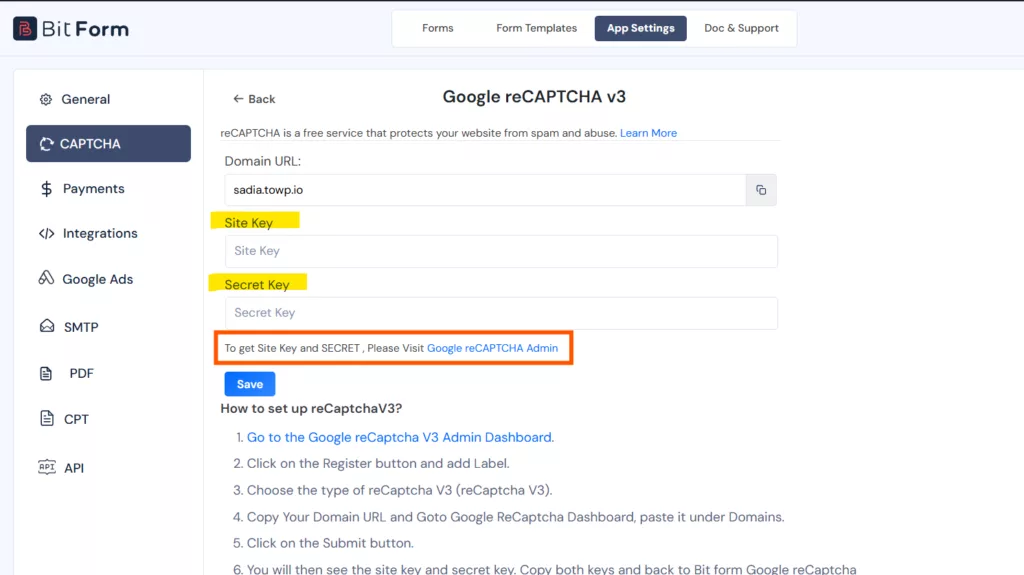Click step 'Click on the Register button and add Label.'
The height and width of the screenshot is (575, 1024).
(378, 463)
